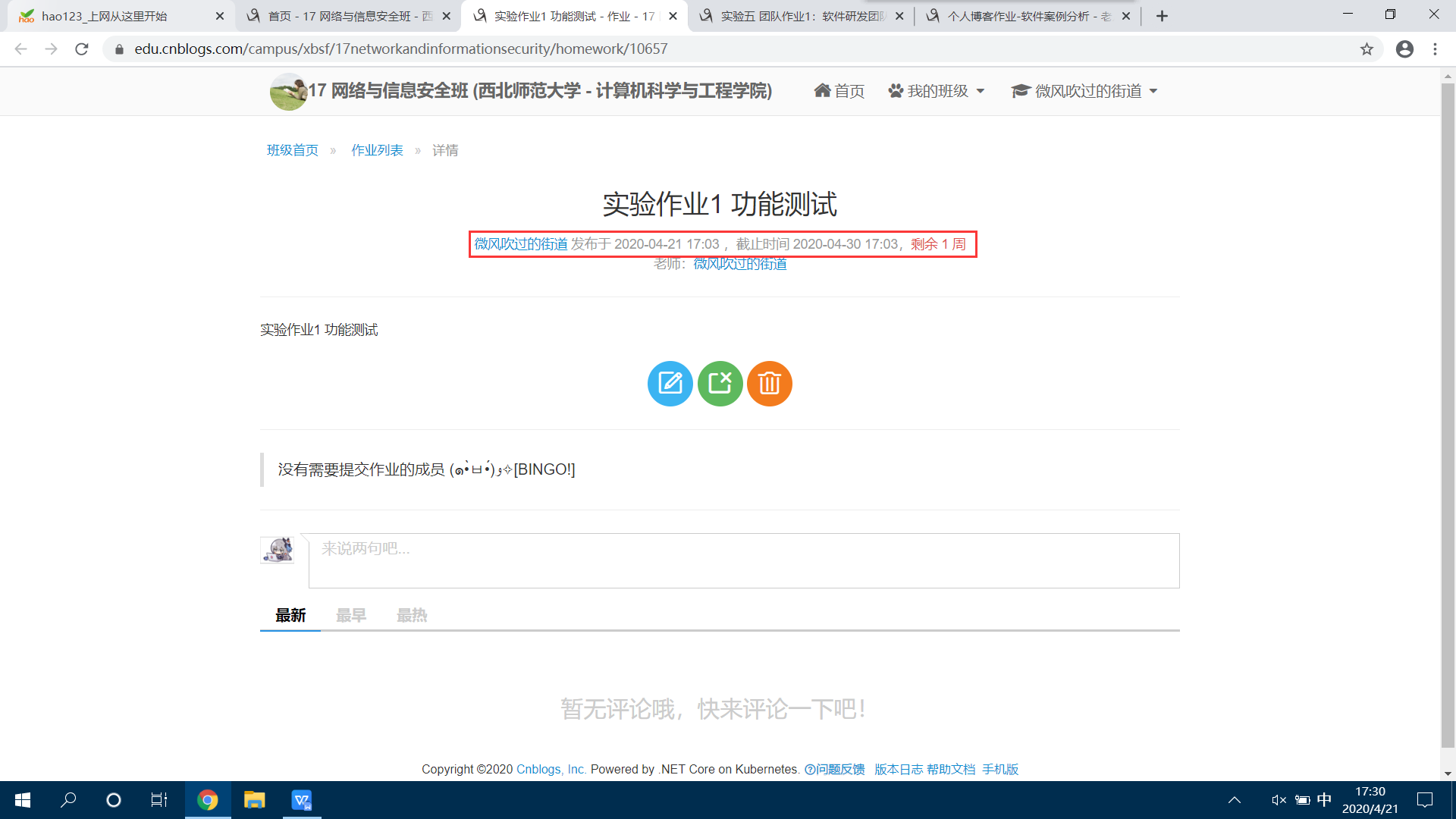Open File Explorer from the taskbar

[x=254, y=800]
